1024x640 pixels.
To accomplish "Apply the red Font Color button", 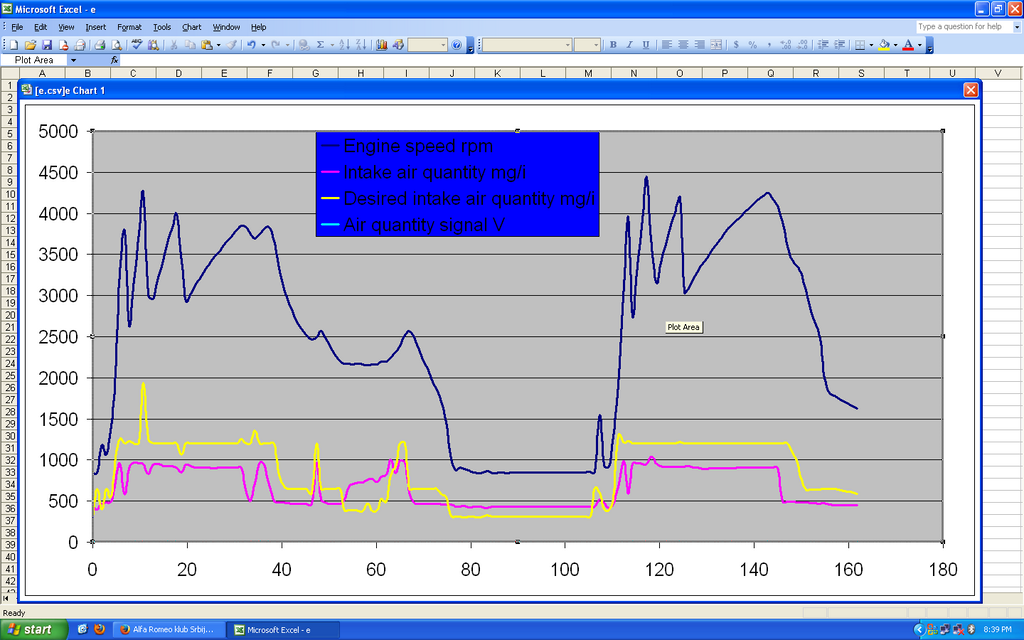I will coord(908,44).
